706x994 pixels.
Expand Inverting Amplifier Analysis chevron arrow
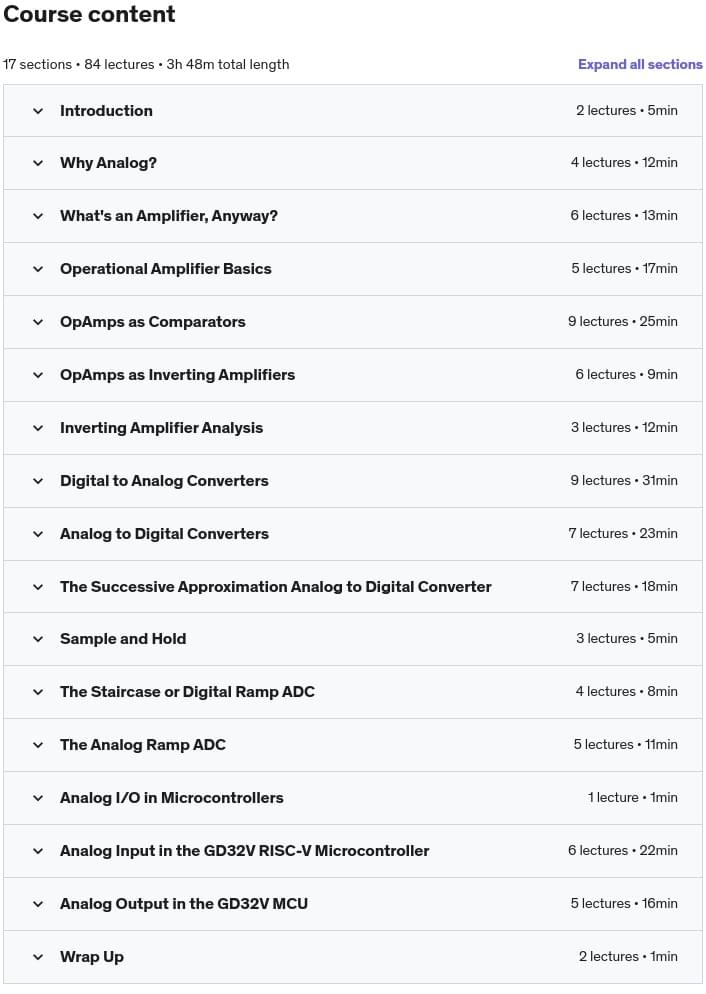tap(38, 428)
